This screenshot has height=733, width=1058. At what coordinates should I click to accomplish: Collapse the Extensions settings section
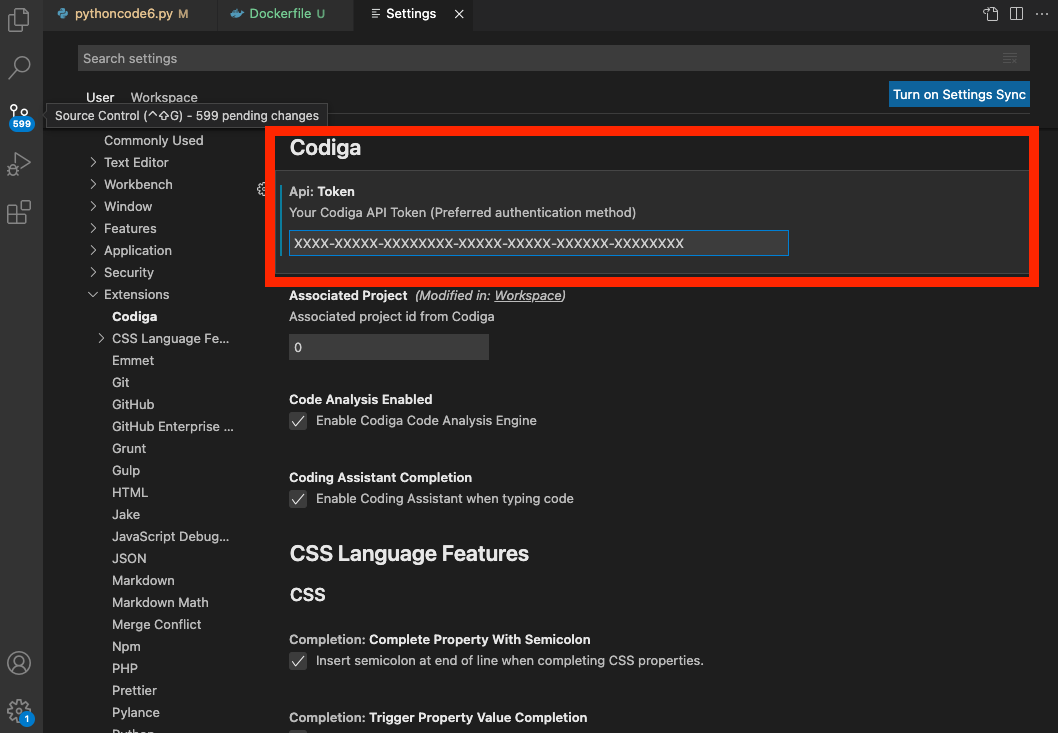tap(93, 294)
